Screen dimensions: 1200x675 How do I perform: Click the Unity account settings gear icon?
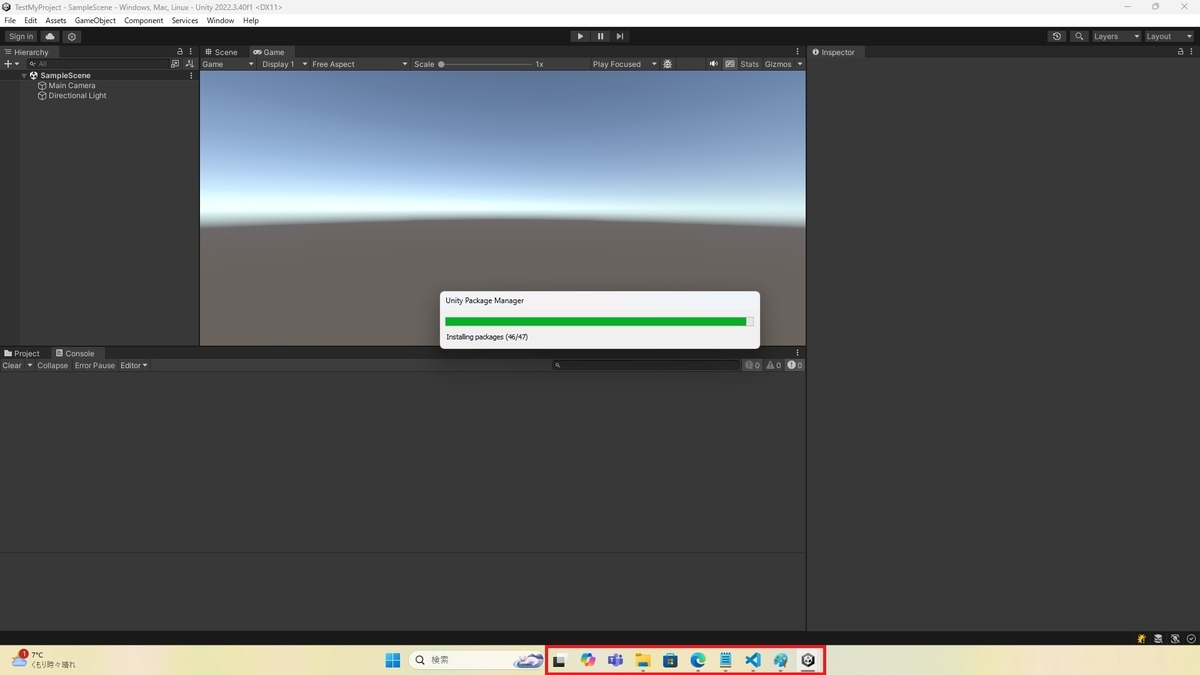click(x=71, y=36)
